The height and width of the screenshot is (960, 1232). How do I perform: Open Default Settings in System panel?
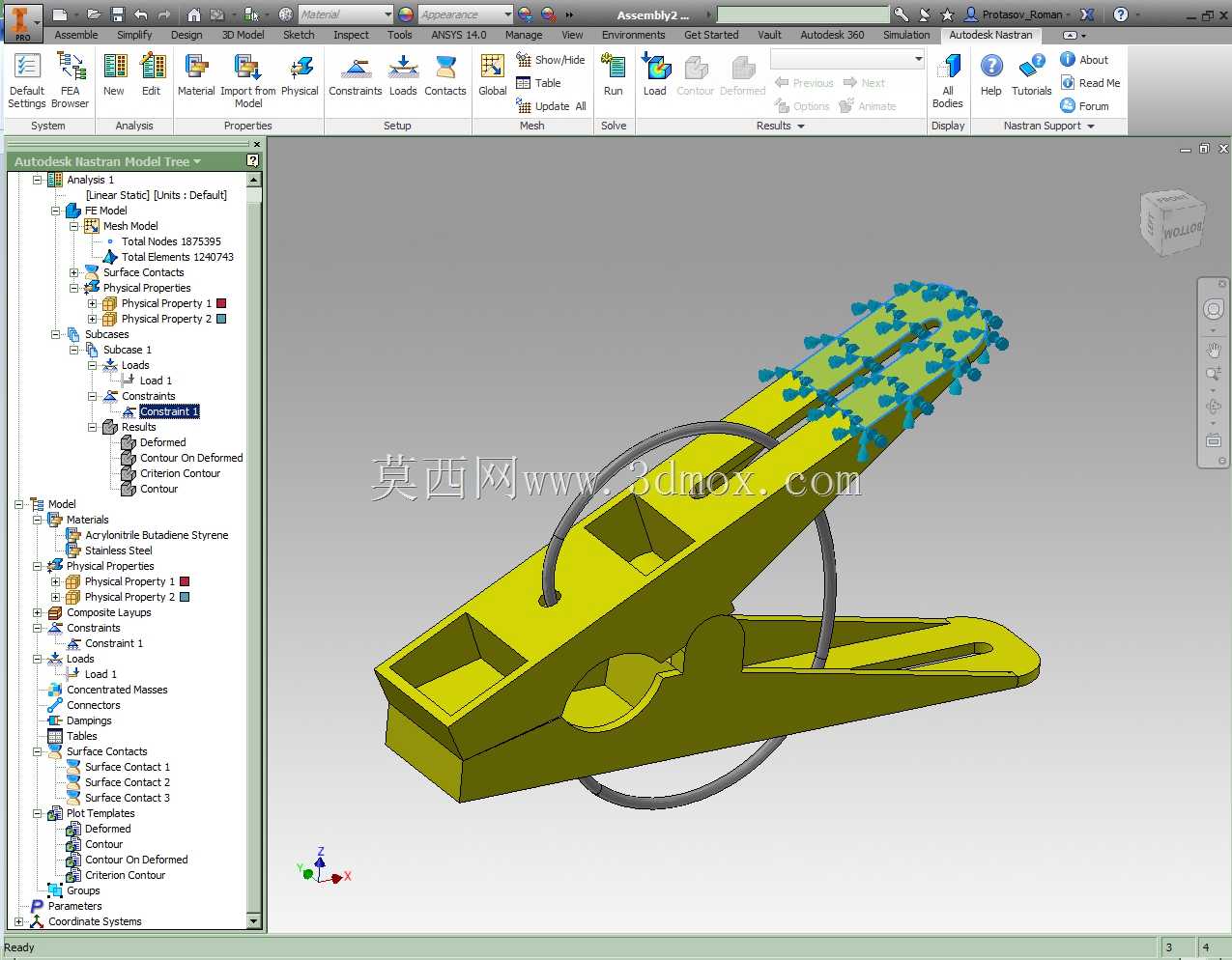pyautogui.click(x=27, y=80)
